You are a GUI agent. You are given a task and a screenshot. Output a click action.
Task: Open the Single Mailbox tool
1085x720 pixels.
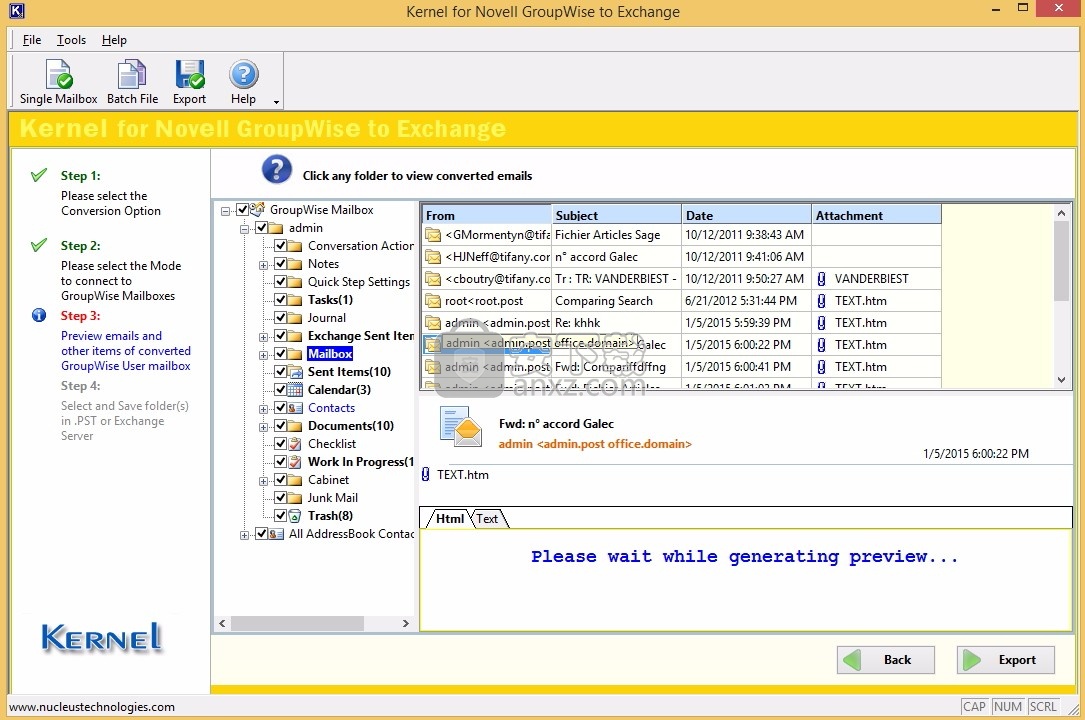pos(59,82)
